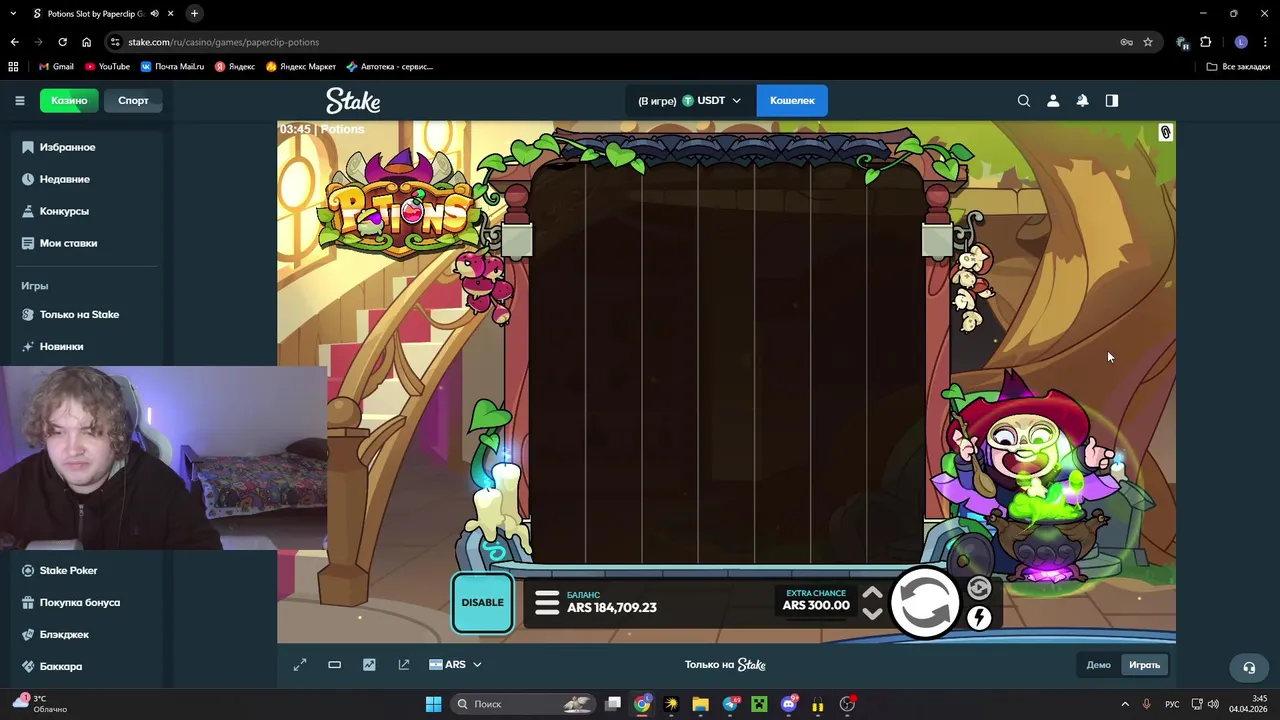
Task: Open YouTube bookmark
Action: pos(107,66)
